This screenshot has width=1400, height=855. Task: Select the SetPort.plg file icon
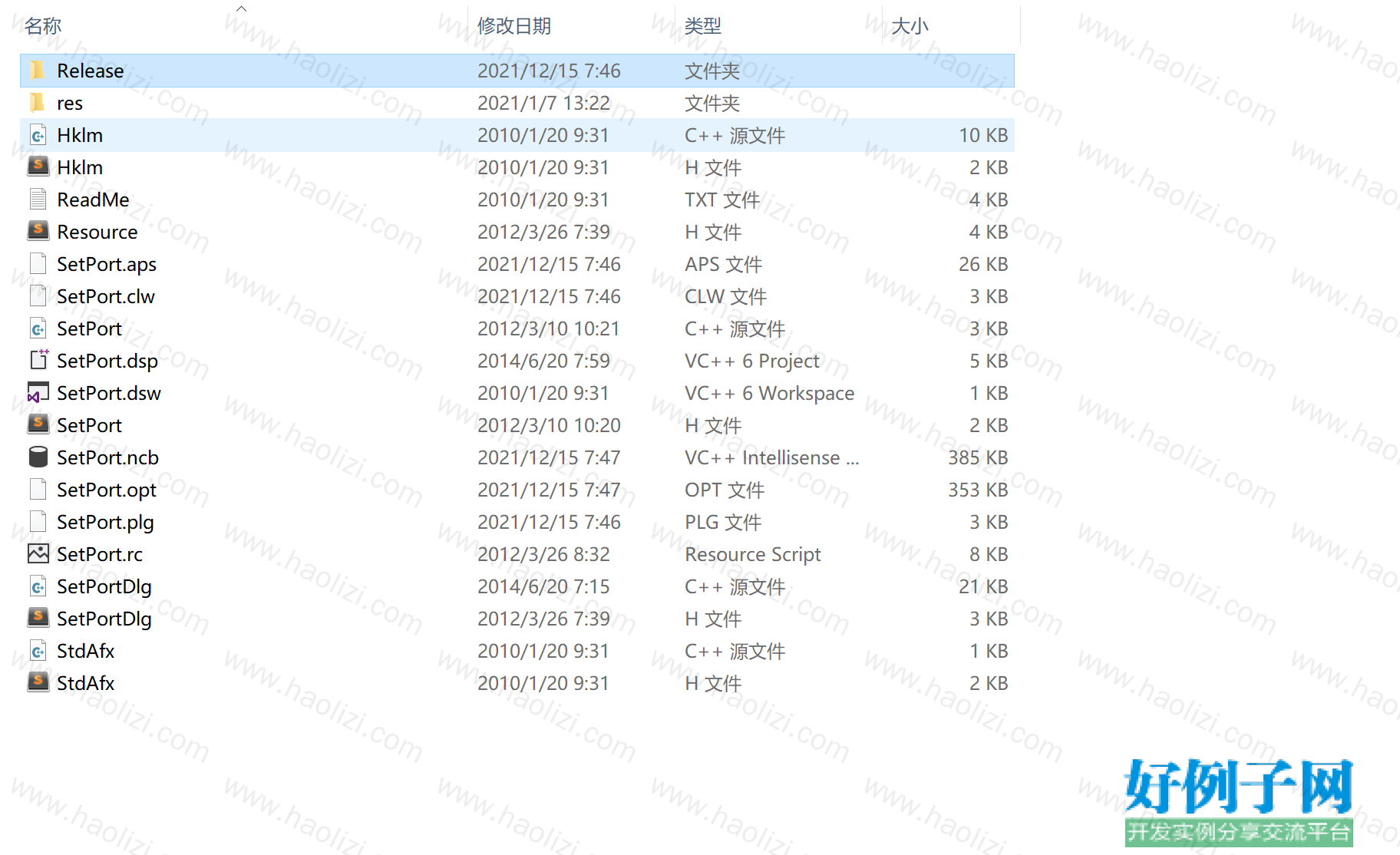[x=38, y=522]
